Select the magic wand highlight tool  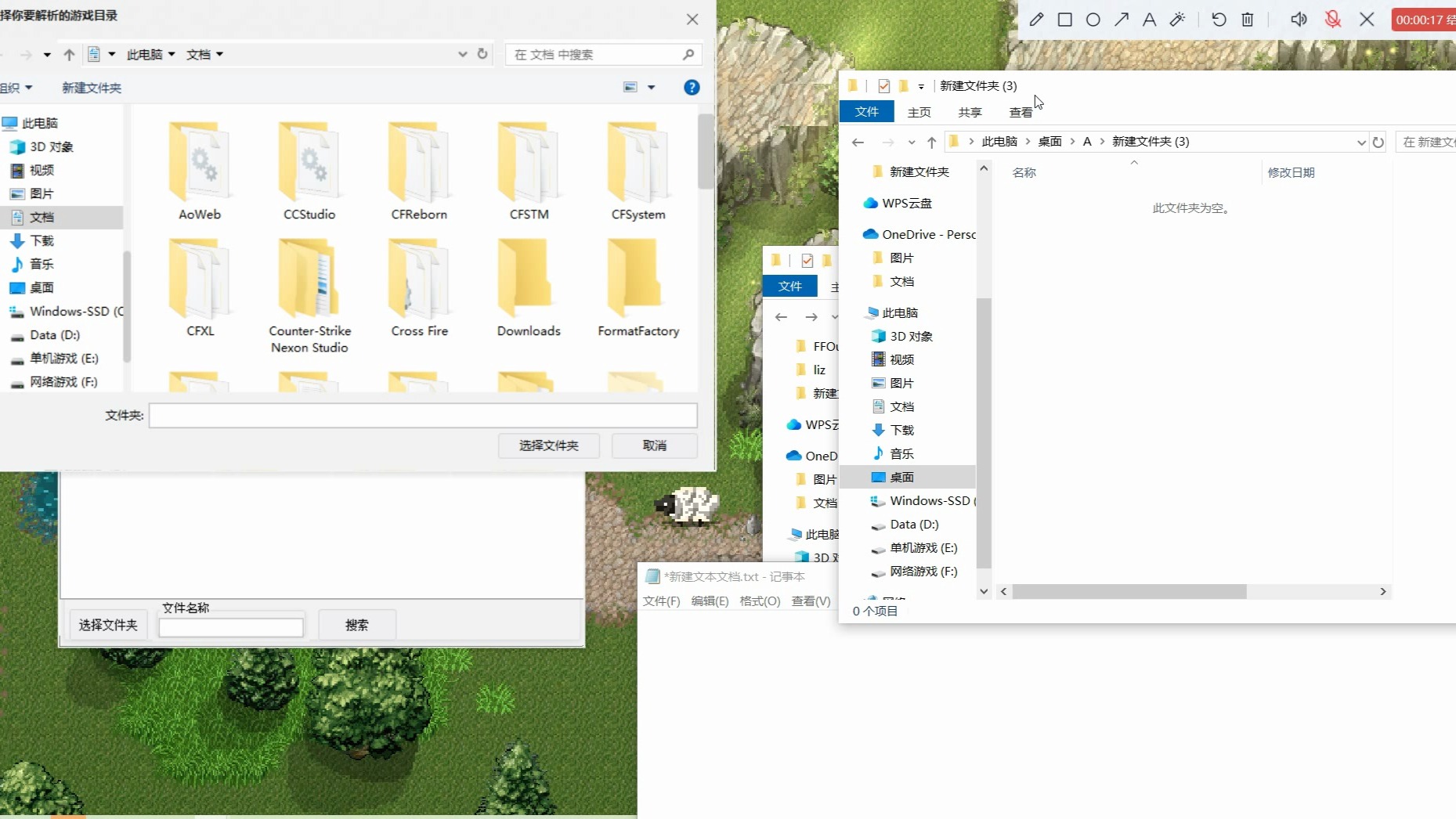tap(1177, 20)
